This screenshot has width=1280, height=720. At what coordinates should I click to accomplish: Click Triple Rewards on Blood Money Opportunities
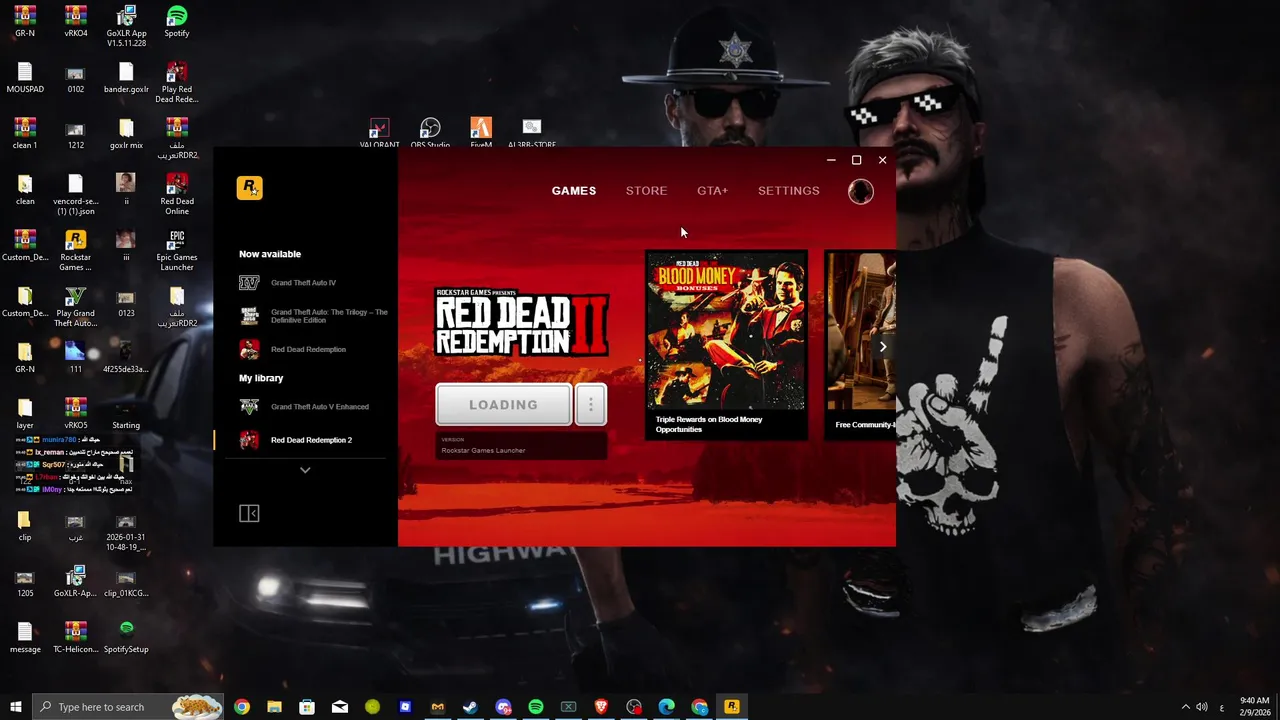(x=709, y=424)
